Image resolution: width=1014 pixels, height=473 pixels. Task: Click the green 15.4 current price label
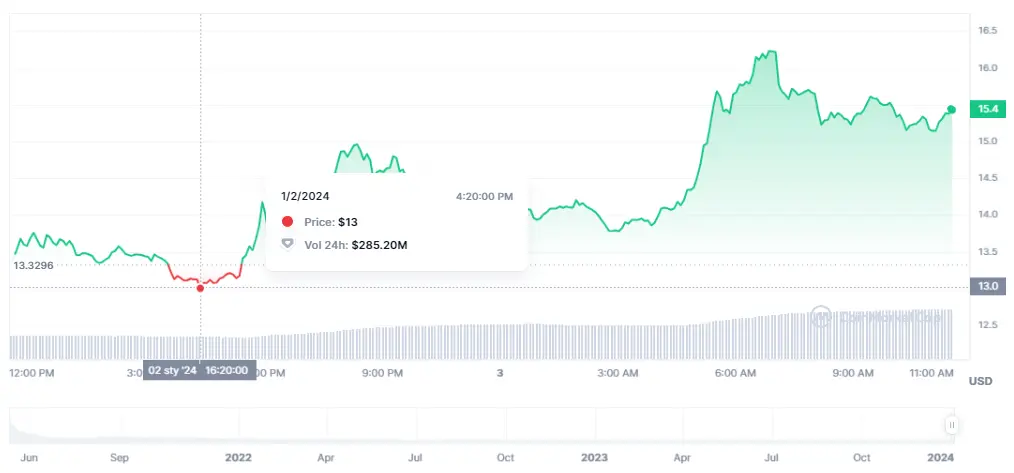pos(990,109)
